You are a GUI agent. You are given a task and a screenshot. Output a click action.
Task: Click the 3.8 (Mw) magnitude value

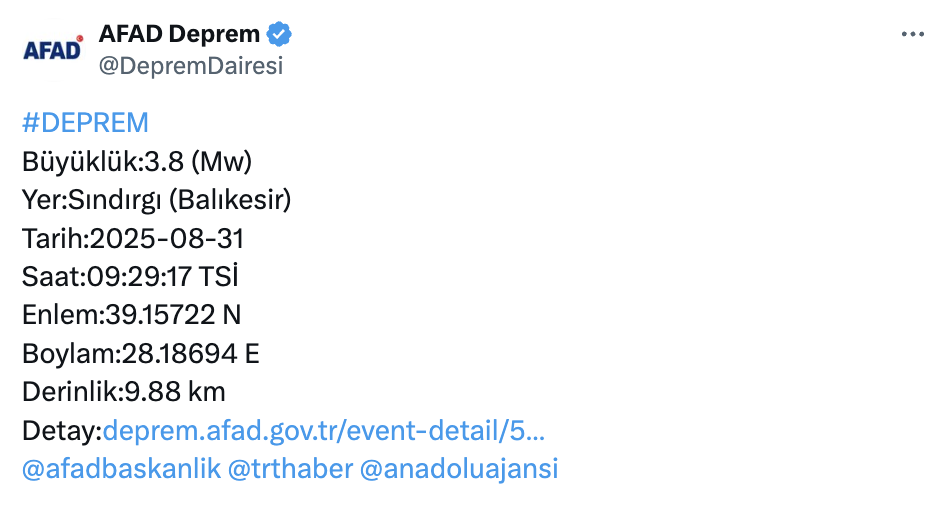point(195,162)
